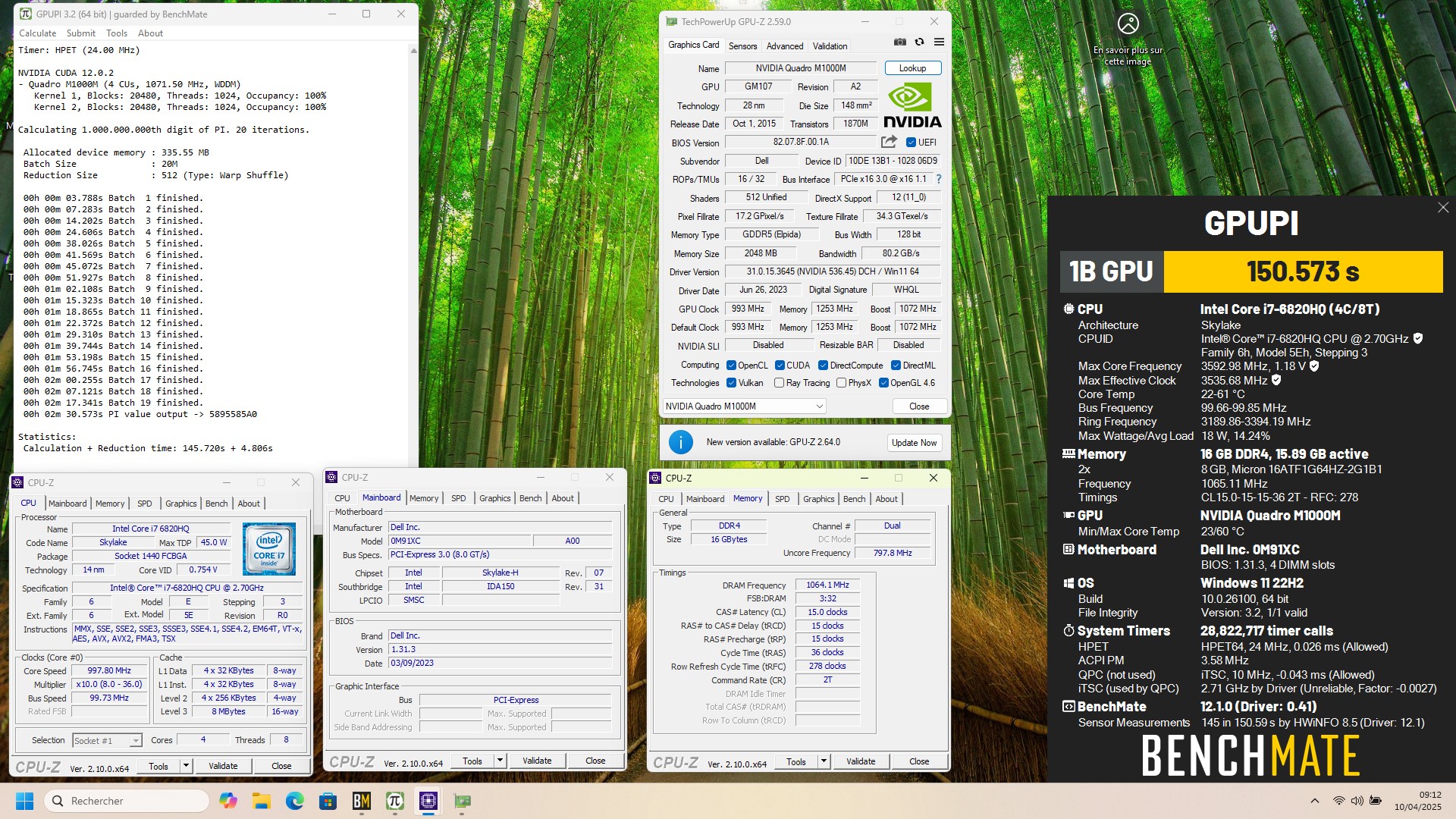Switch to the Validation tab in GPU-Z

click(x=830, y=46)
